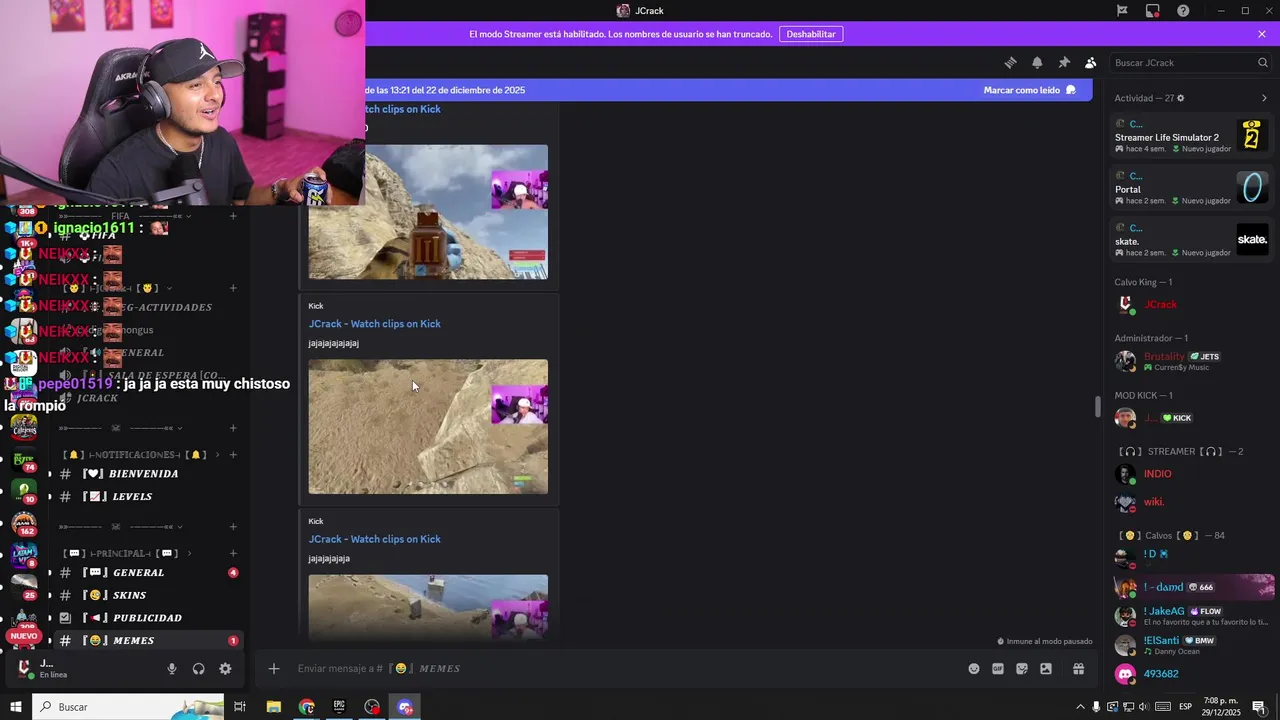Open Epic Games Launcher from taskbar
This screenshot has height=720, width=1280.
pos(339,707)
